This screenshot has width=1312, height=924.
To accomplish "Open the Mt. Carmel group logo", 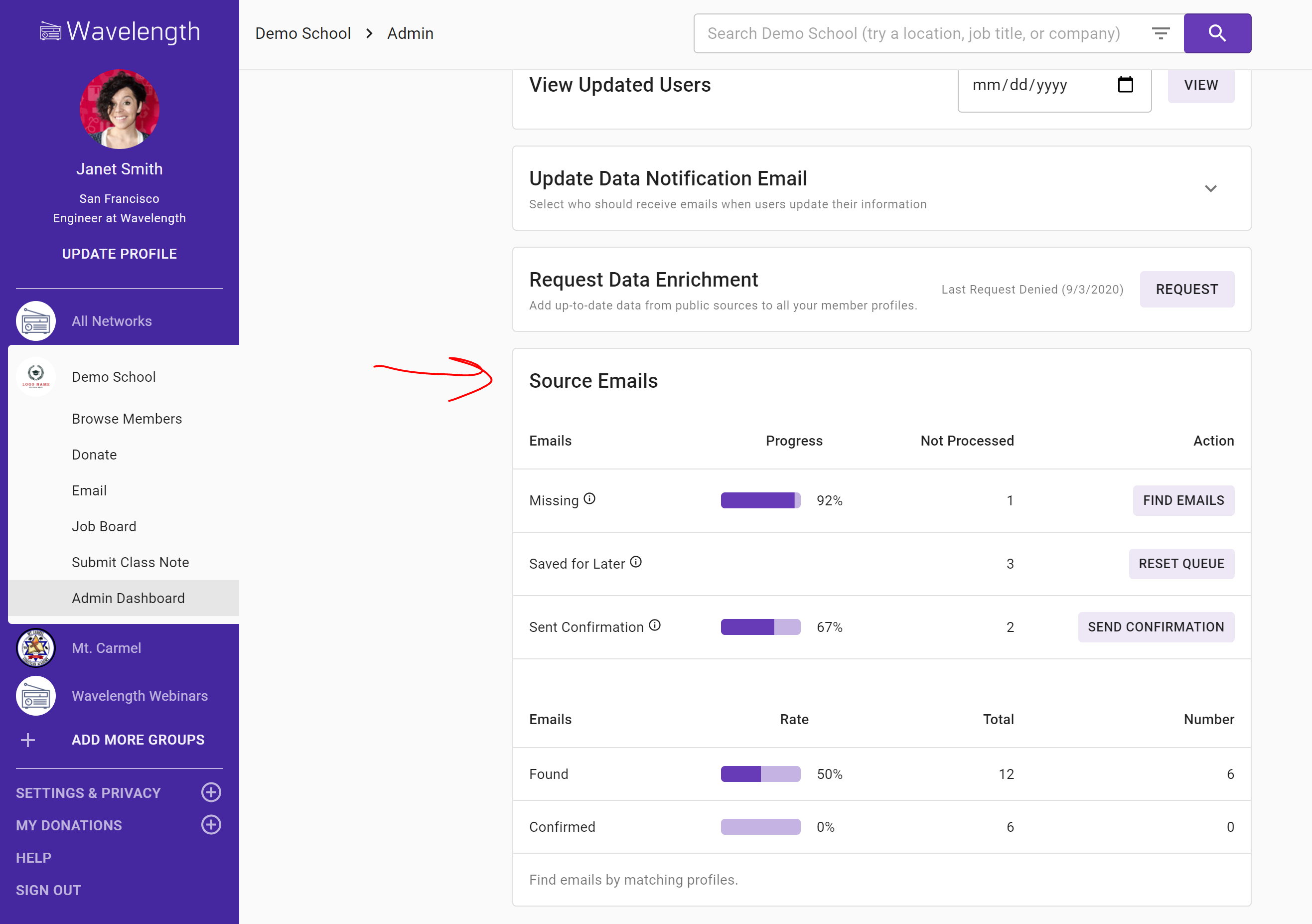I will (x=35, y=648).
